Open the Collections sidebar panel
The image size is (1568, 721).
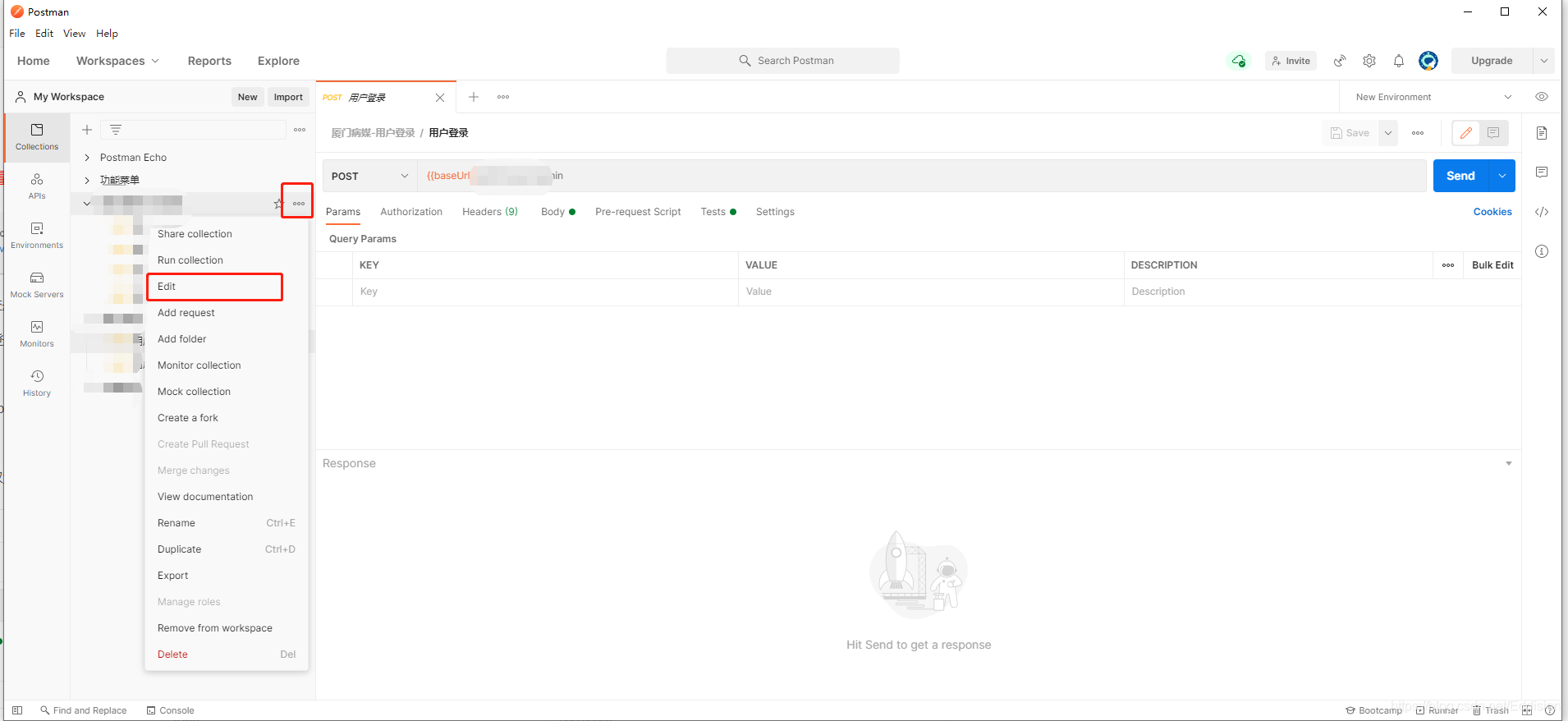click(37, 136)
